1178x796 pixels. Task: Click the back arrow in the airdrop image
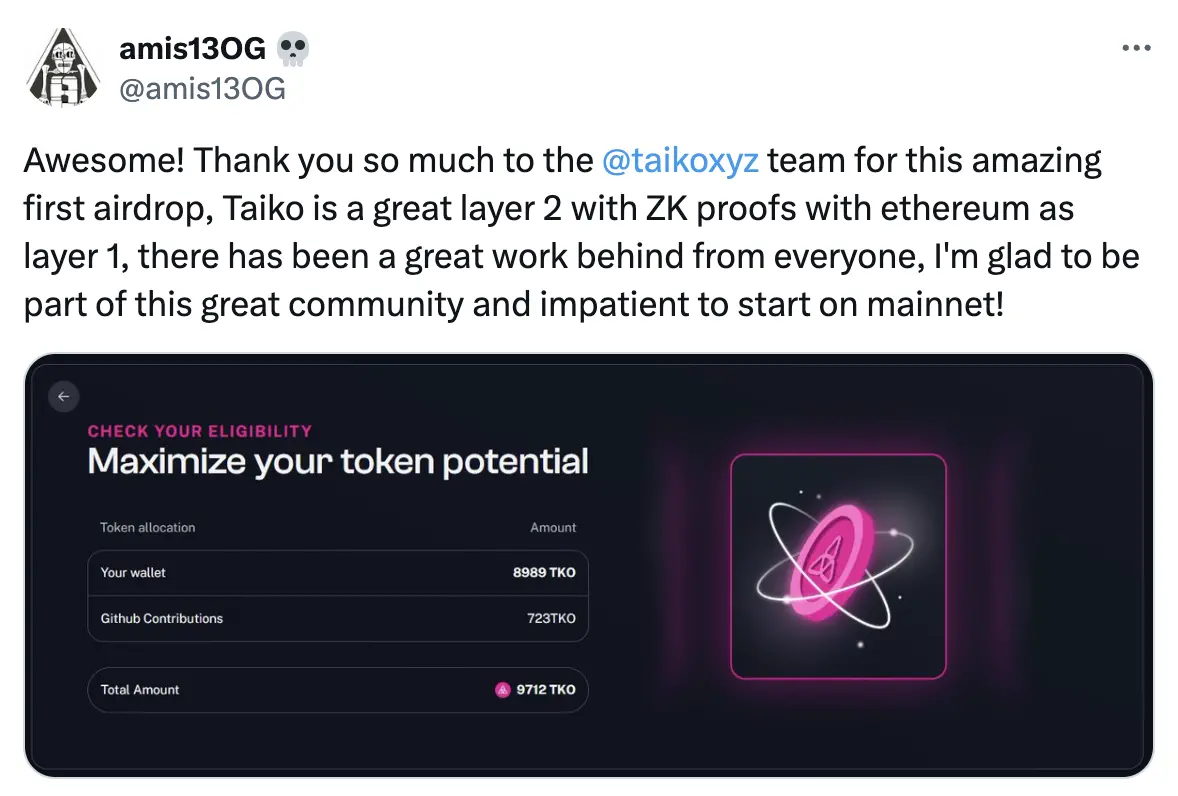click(x=64, y=397)
